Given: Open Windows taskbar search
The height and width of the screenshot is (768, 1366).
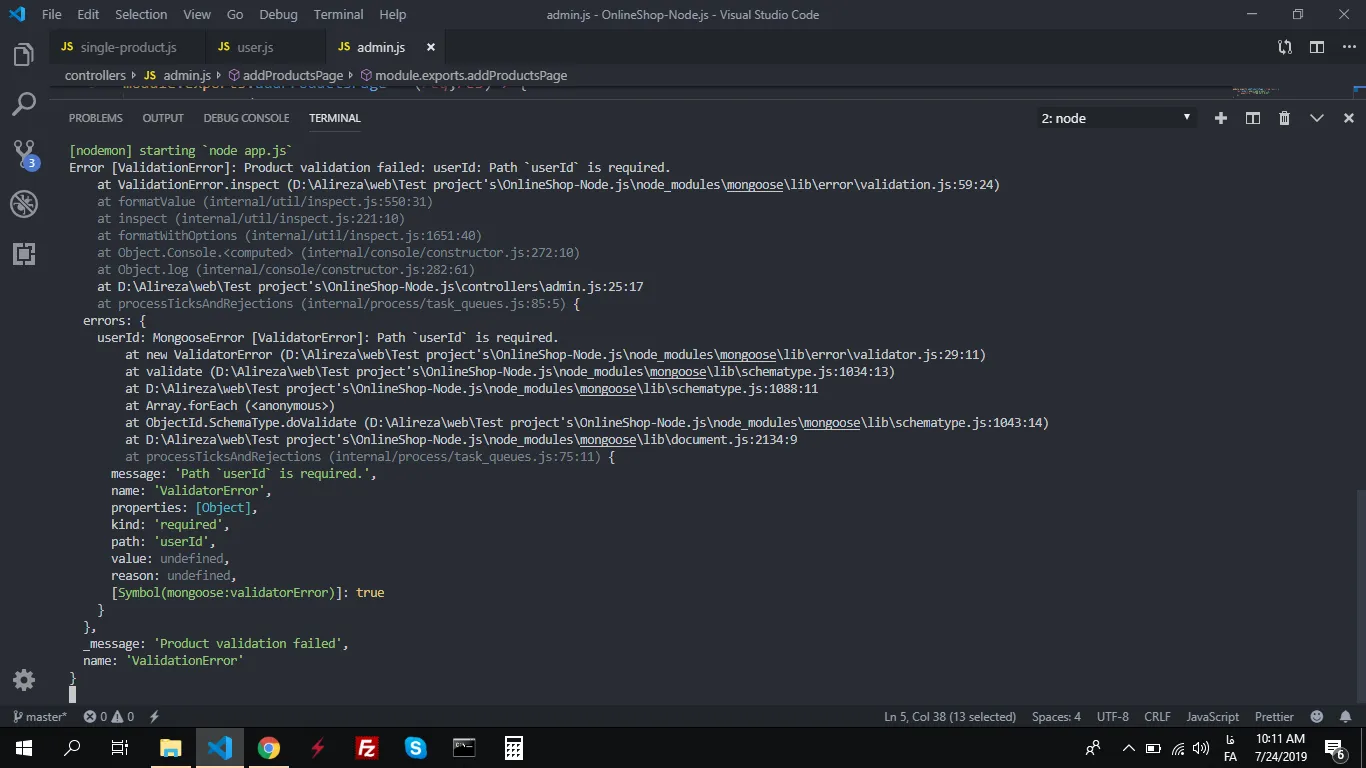Looking at the screenshot, I should 72,748.
